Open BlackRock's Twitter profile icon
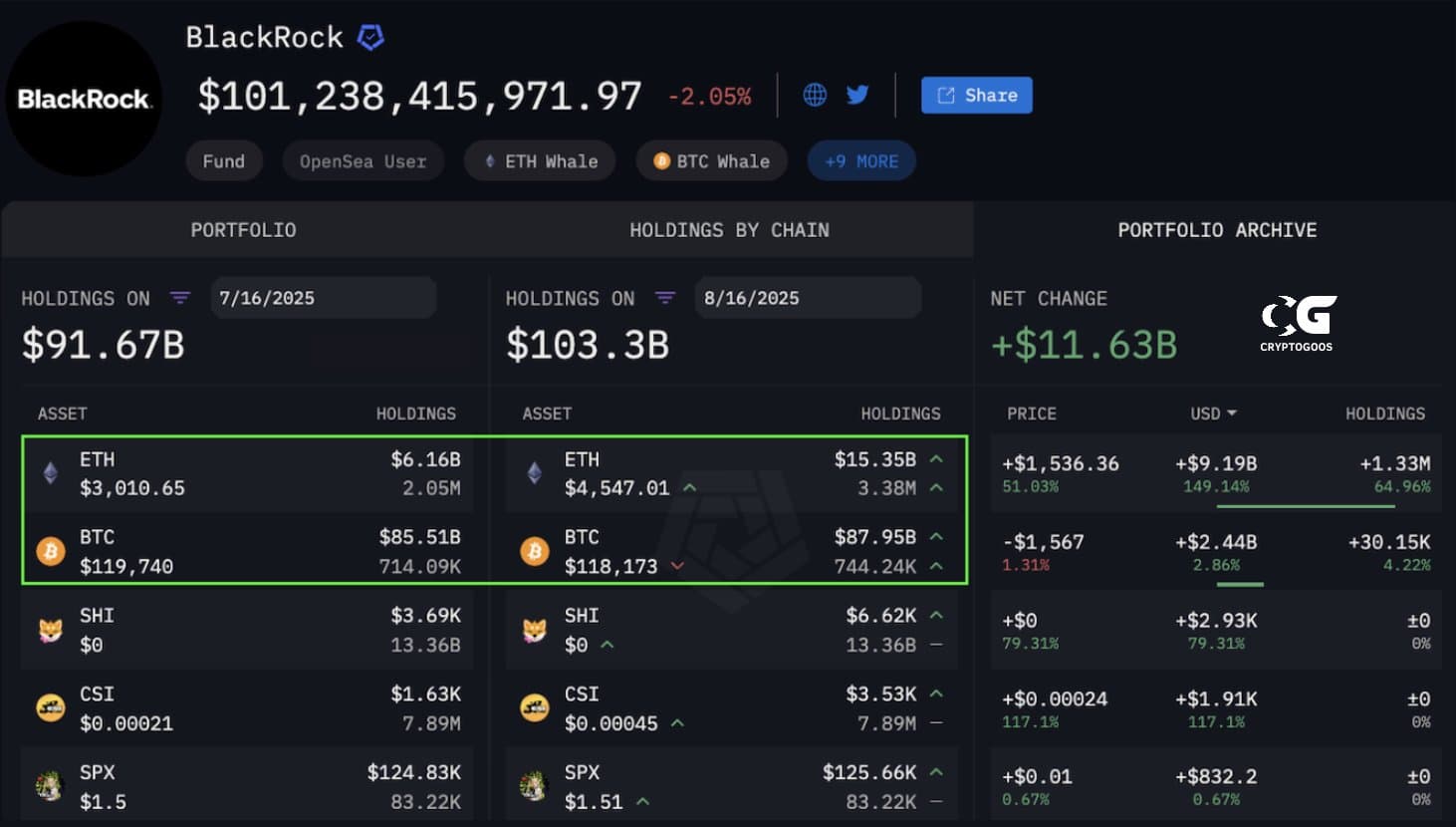Screen dimensions: 1456x827 (x=857, y=95)
